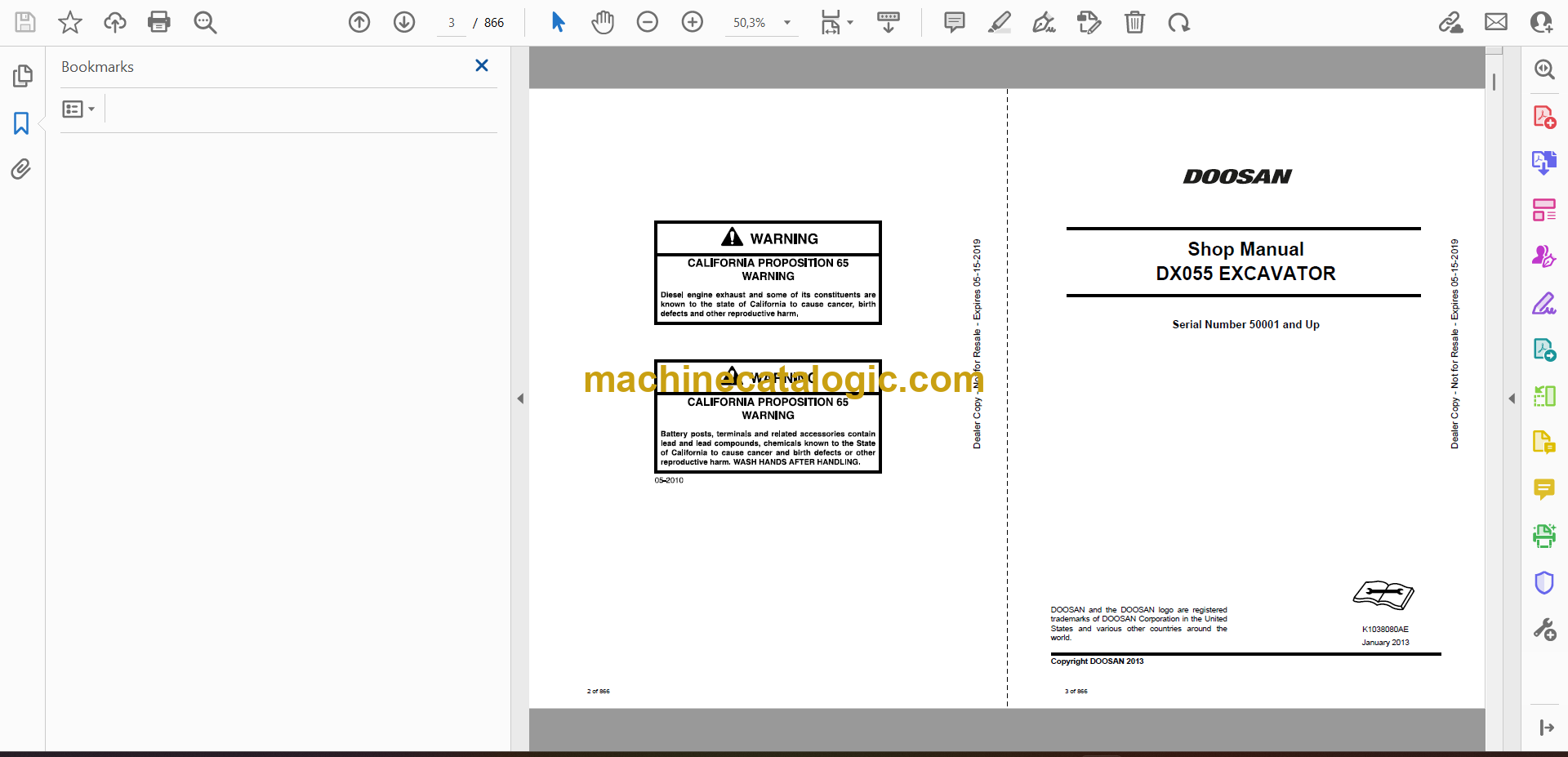Open the attachments paperclip panel

point(21,169)
